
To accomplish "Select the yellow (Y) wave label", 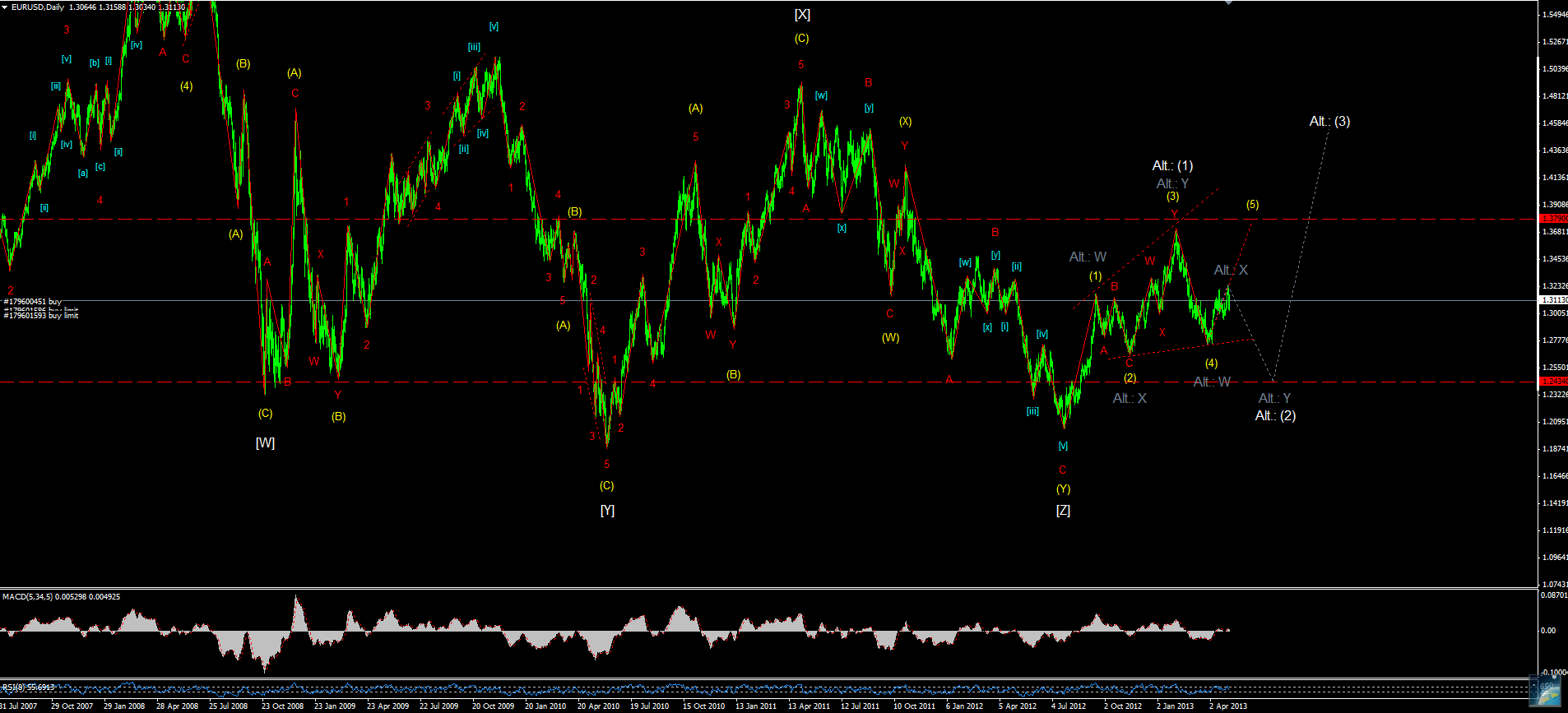I will 1063,489.
